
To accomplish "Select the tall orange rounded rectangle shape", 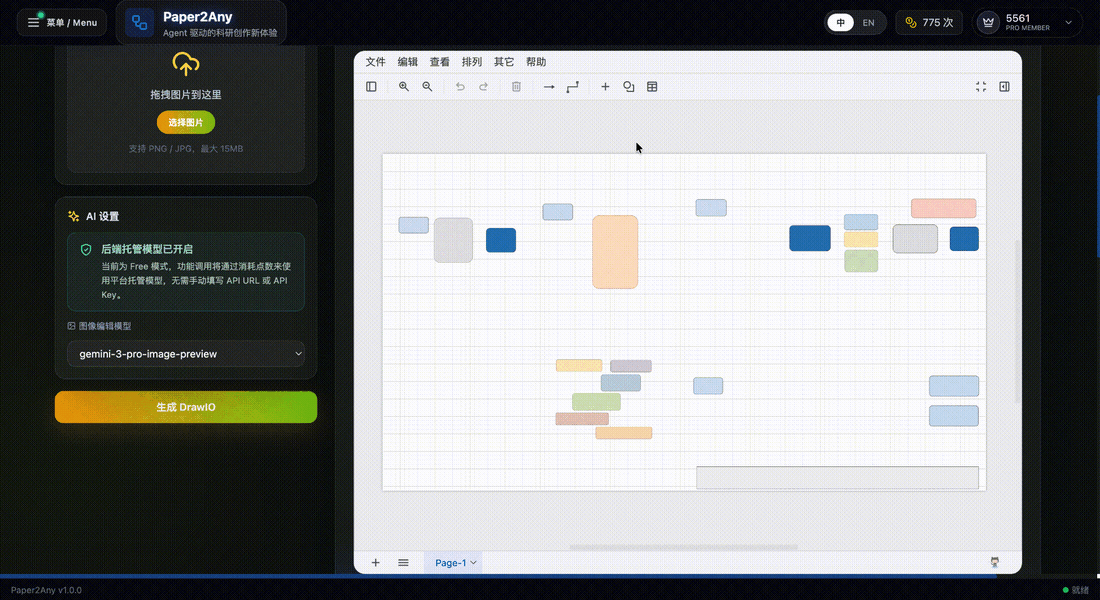I will point(615,252).
